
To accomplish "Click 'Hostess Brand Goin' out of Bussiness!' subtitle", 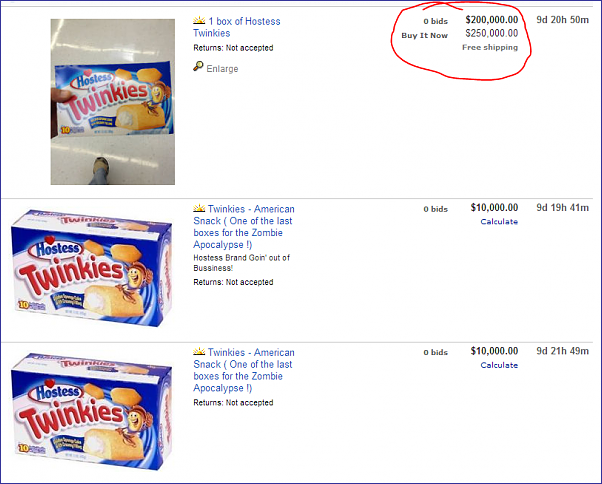I will pyautogui.click(x=241, y=263).
